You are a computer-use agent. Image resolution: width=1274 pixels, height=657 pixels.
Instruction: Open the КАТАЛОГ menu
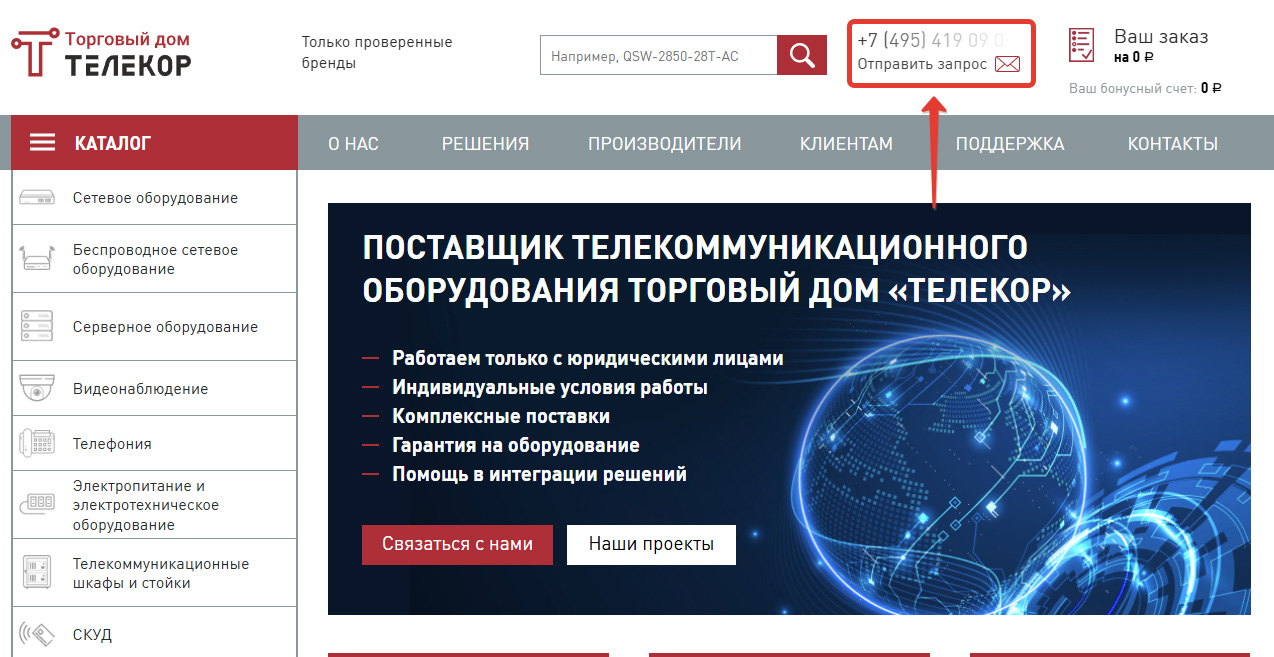pyautogui.click(x=154, y=143)
